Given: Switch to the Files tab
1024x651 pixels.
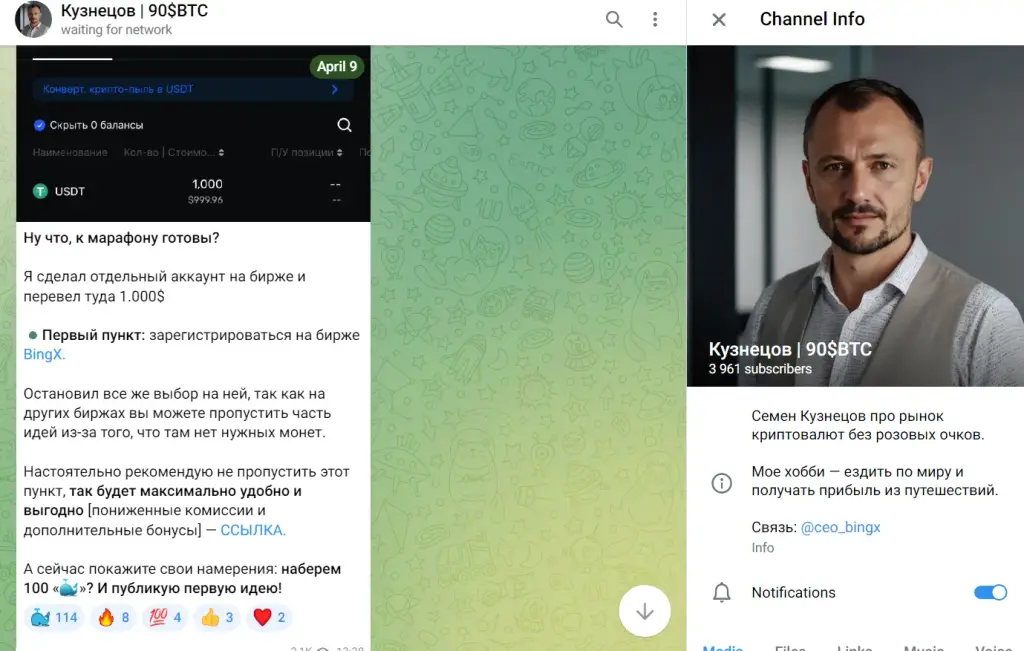Looking at the screenshot, I should tap(790, 648).
